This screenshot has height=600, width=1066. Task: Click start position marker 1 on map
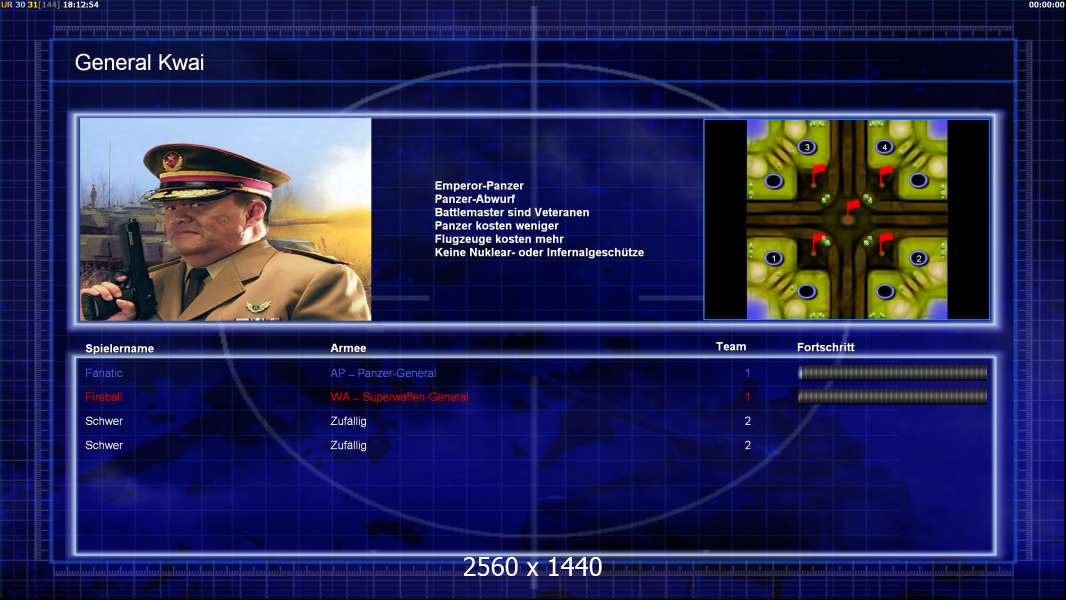(x=774, y=258)
